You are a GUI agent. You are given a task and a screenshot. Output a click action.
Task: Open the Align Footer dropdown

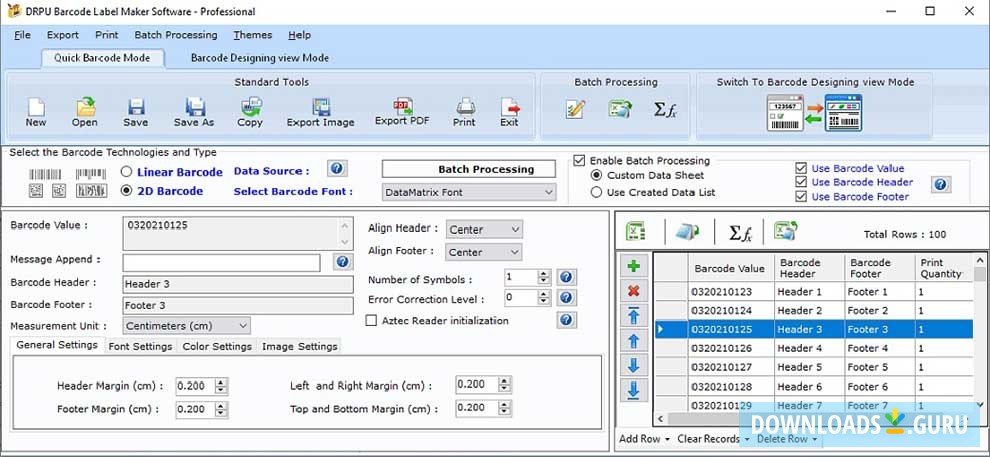484,252
